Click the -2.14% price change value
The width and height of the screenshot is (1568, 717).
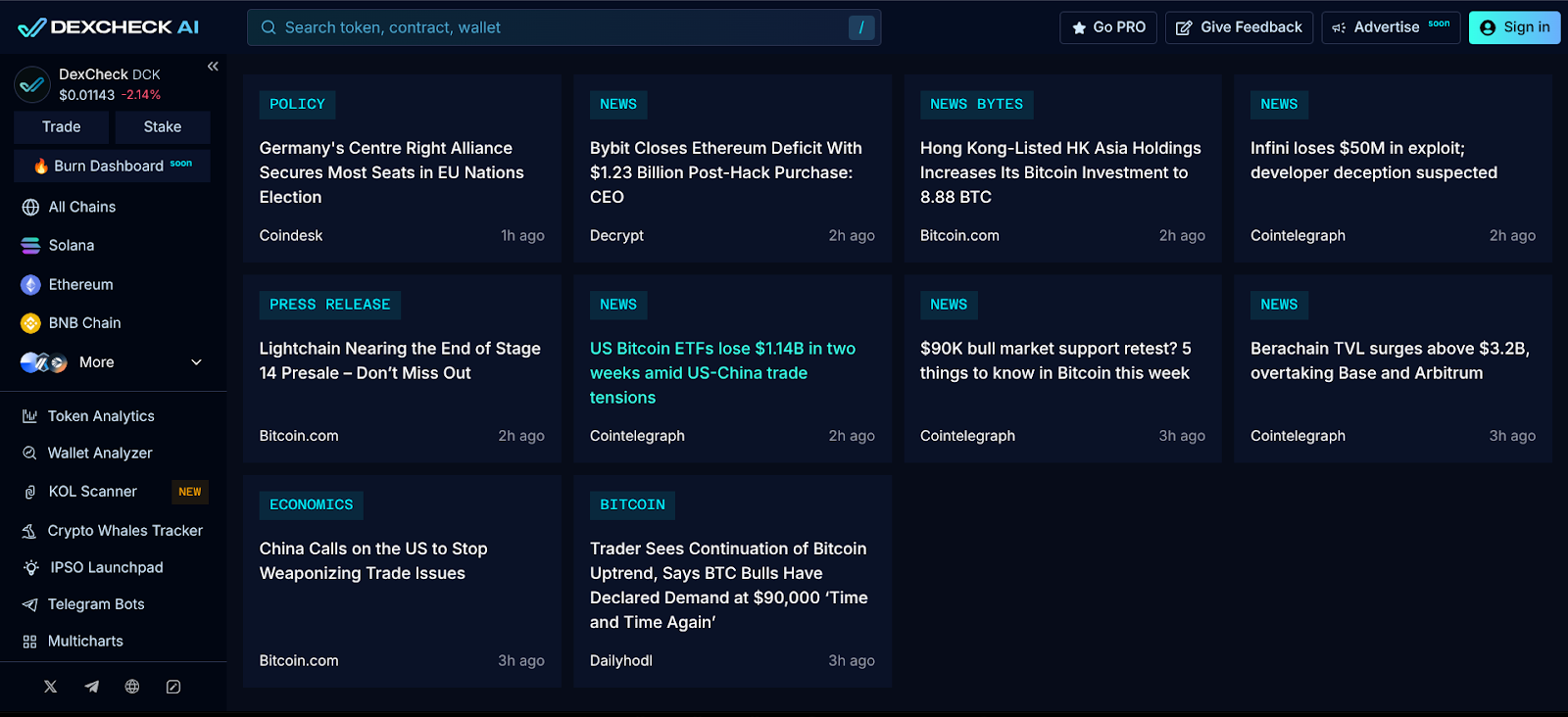pos(141,95)
